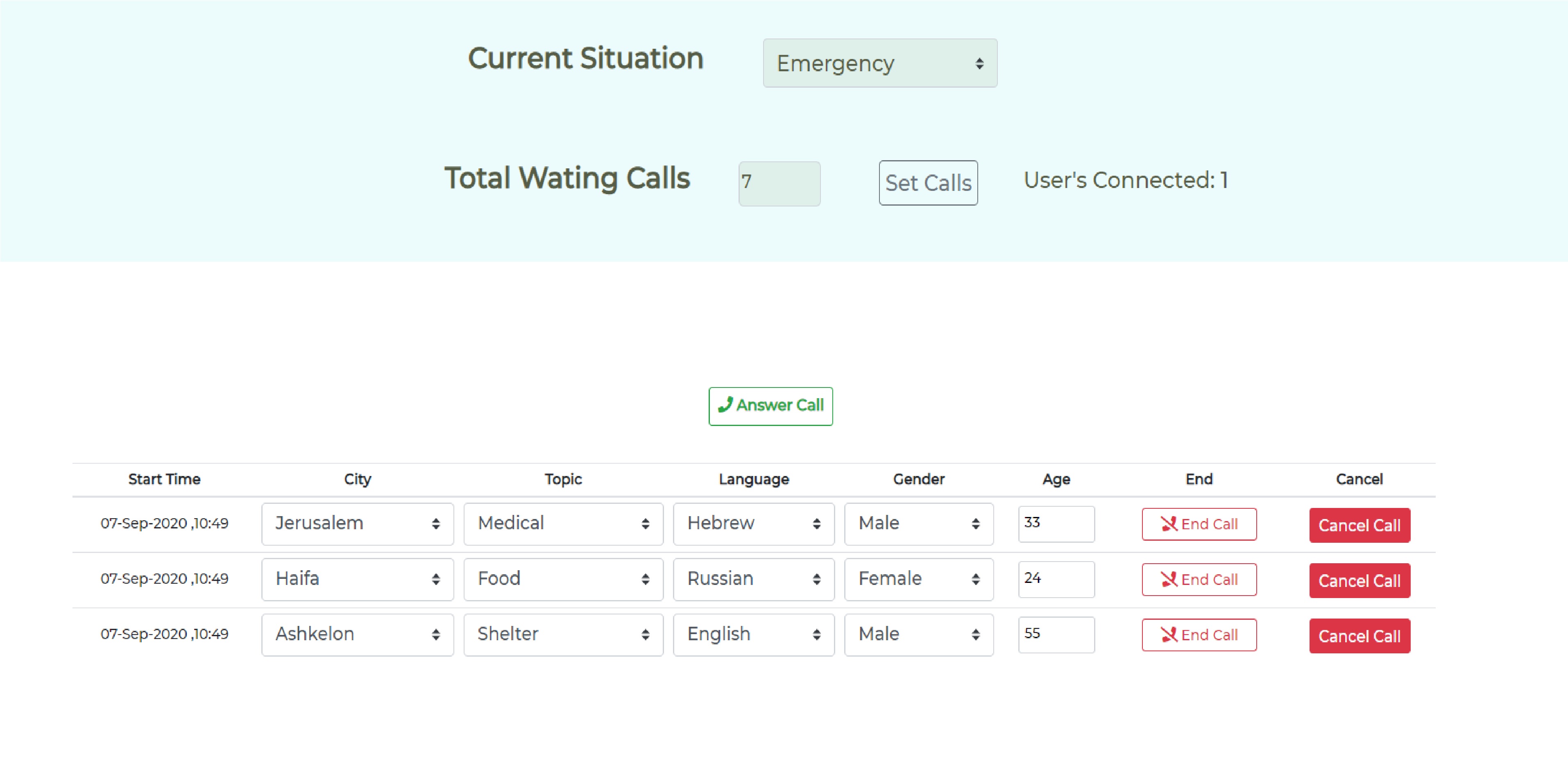Click the Age column header

[1056, 479]
